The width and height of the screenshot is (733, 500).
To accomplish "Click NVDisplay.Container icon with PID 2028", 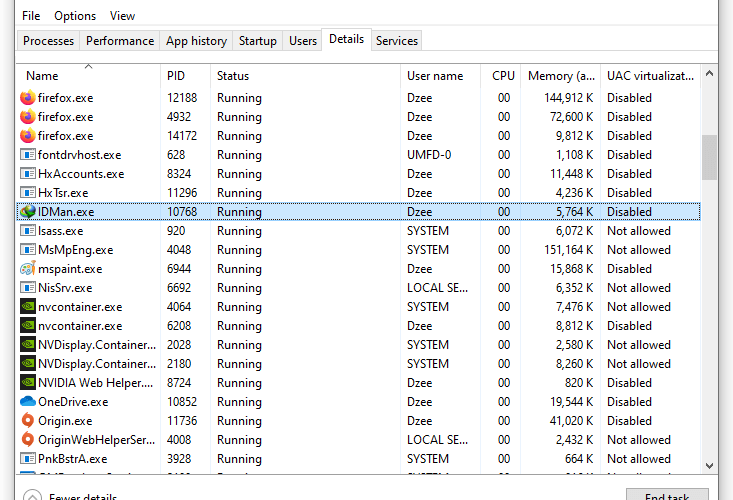I will [28, 345].
